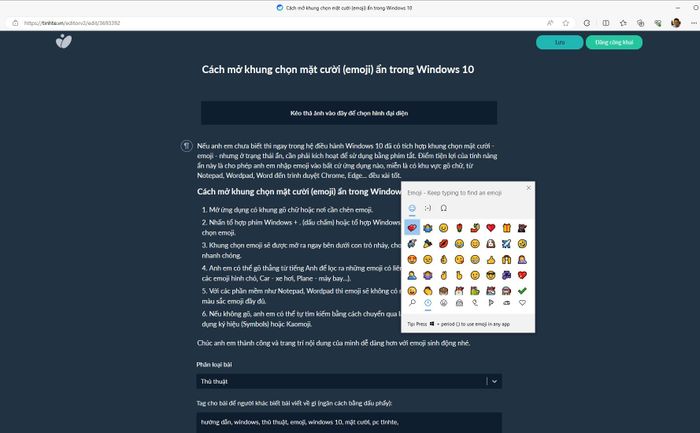Click the Đăng công khai publish button
The image size is (700, 433).
click(x=614, y=42)
